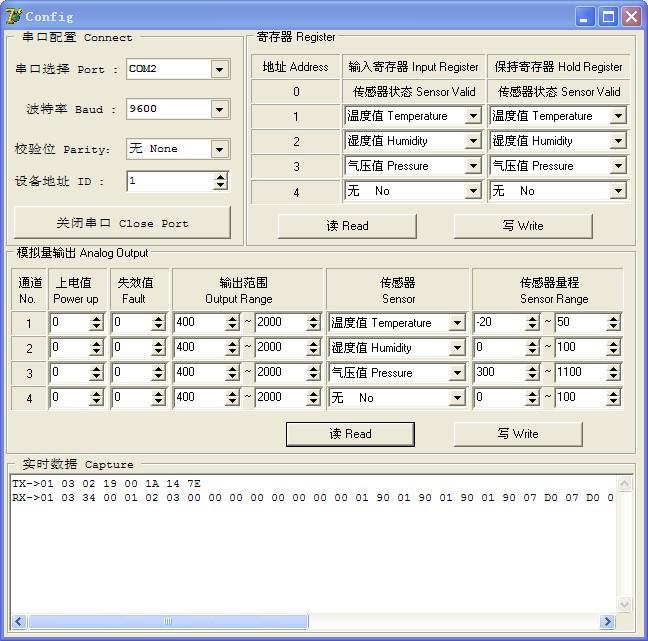
Task: Click channel 4 Fault value field
Action: pyautogui.click(x=131, y=398)
